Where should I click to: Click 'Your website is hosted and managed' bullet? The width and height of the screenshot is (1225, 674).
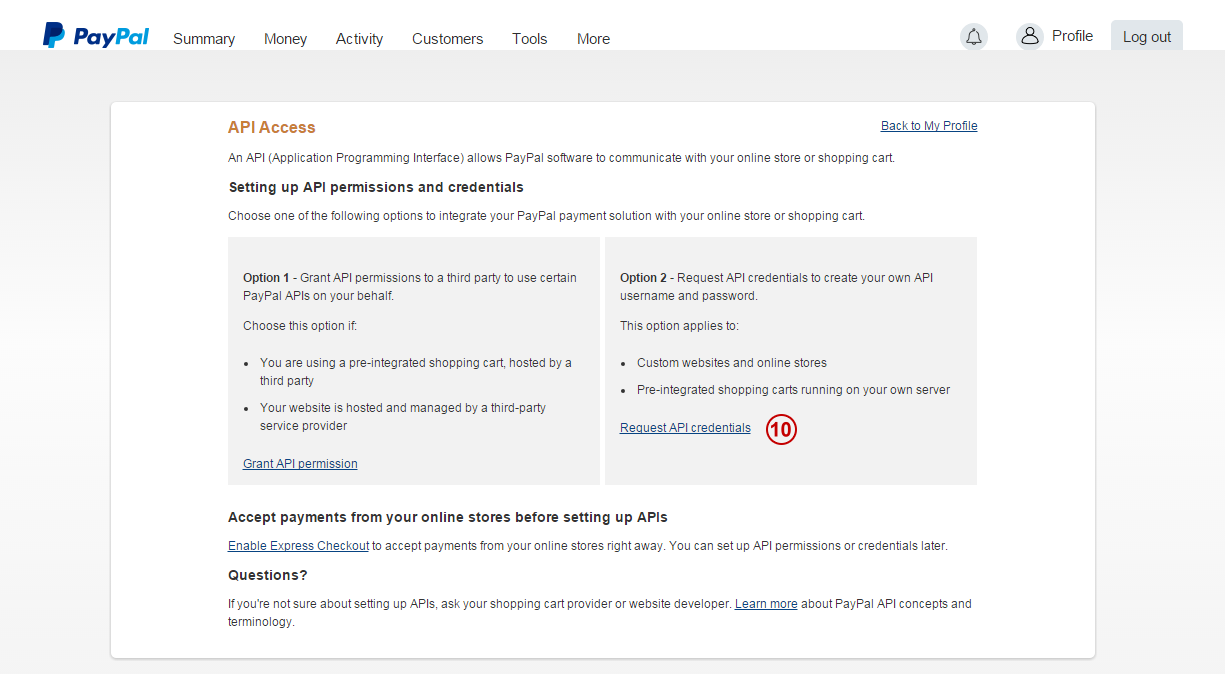pos(403,417)
